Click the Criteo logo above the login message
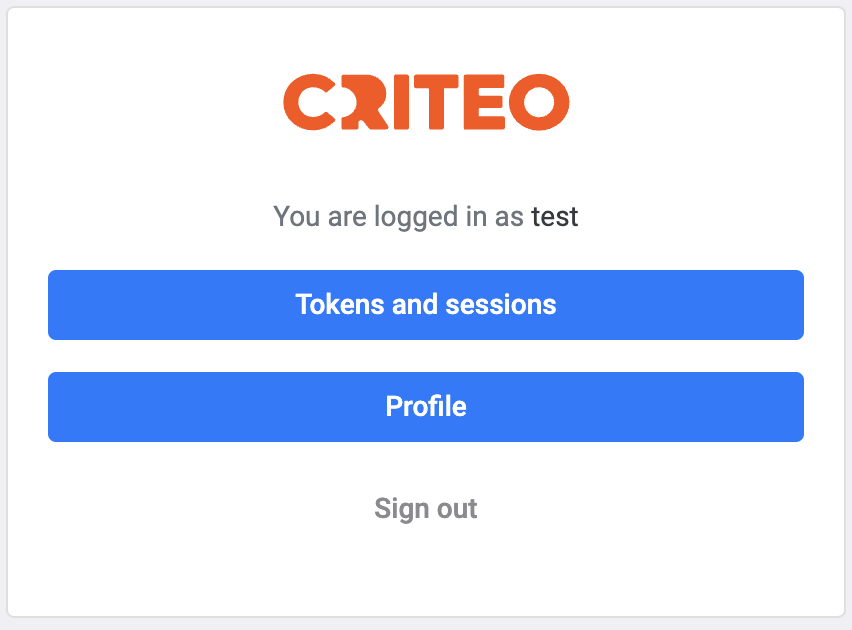The width and height of the screenshot is (852, 630). tap(426, 102)
